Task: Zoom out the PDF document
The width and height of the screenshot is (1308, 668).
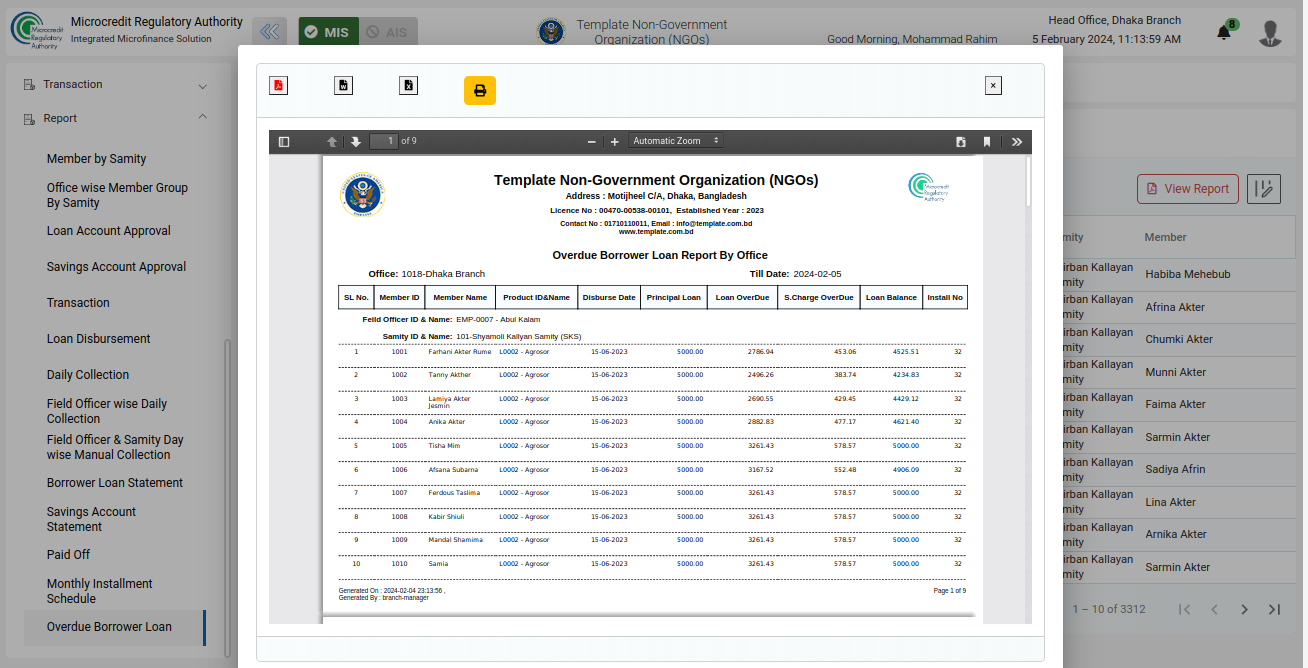Action: coord(592,142)
